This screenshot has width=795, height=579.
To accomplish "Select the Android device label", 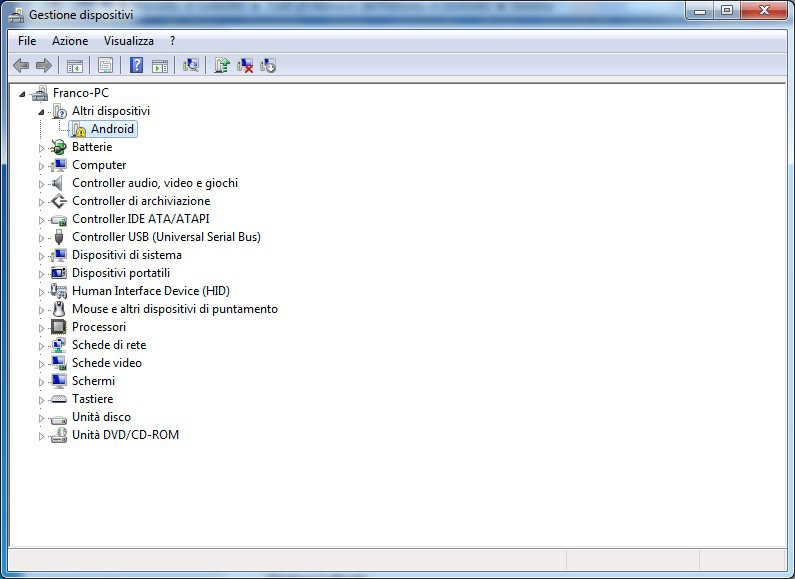I will pyautogui.click(x=112, y=129).
